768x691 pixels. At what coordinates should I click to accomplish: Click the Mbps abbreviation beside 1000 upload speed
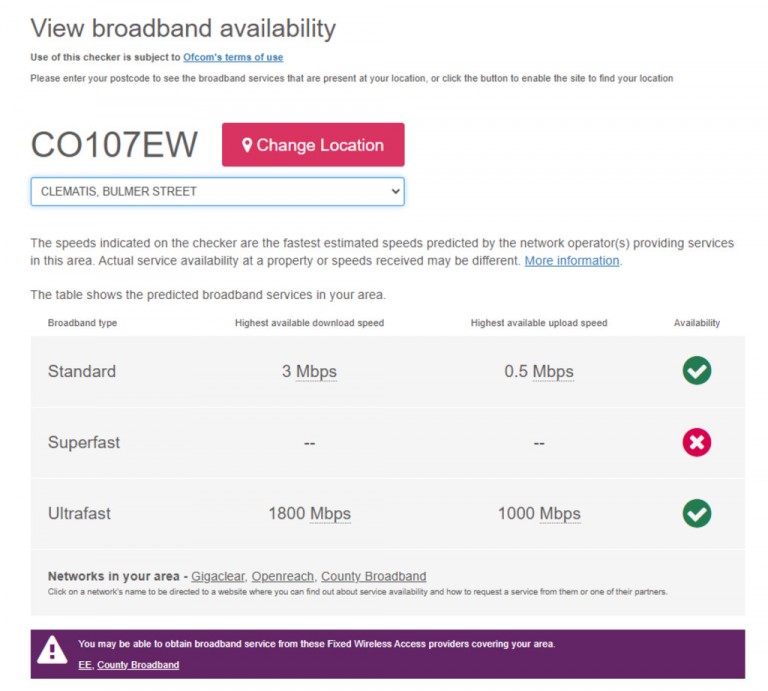pyautogui.click(x=560, y=514)
